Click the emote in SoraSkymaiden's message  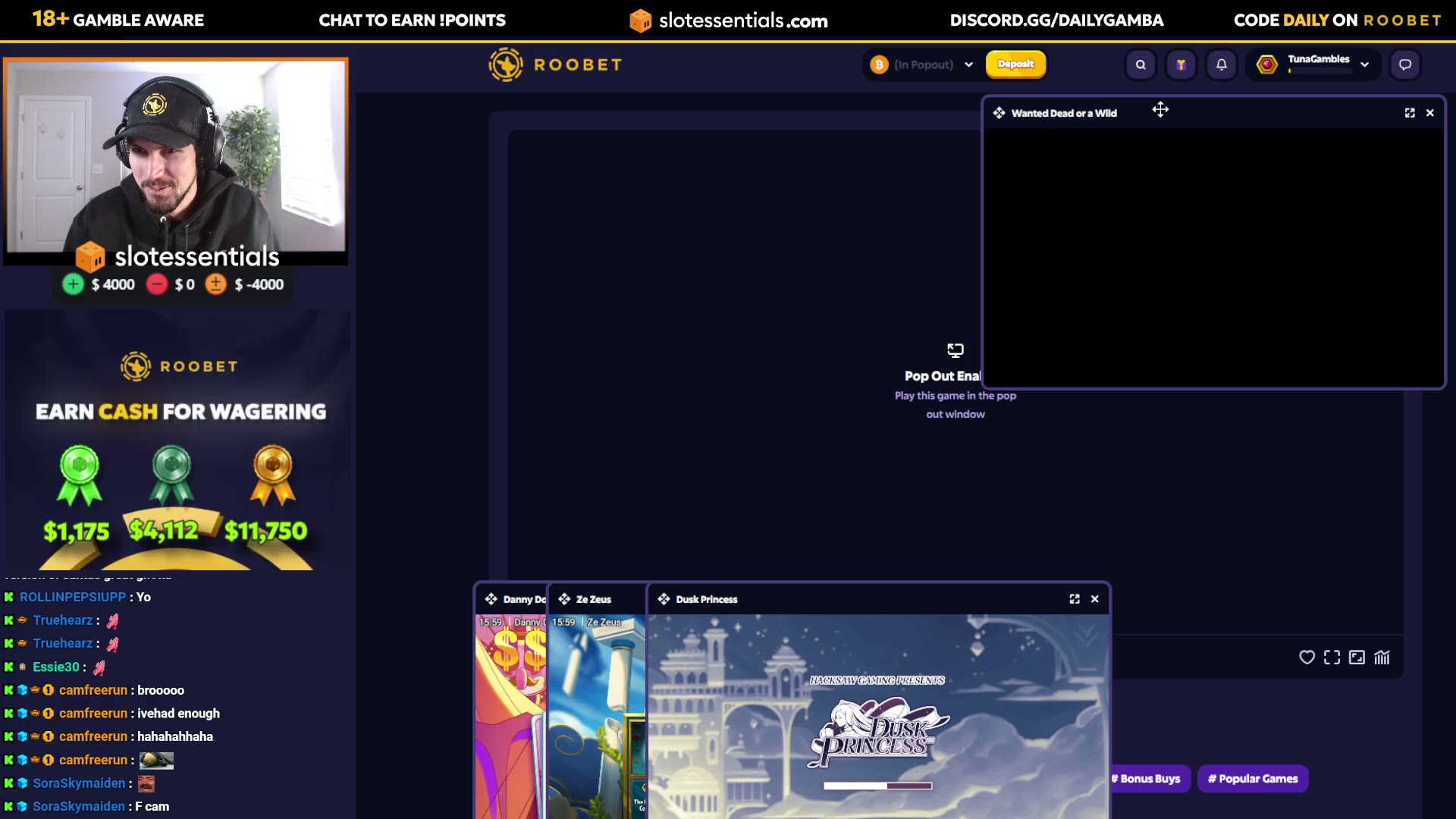tap(146, 783)
